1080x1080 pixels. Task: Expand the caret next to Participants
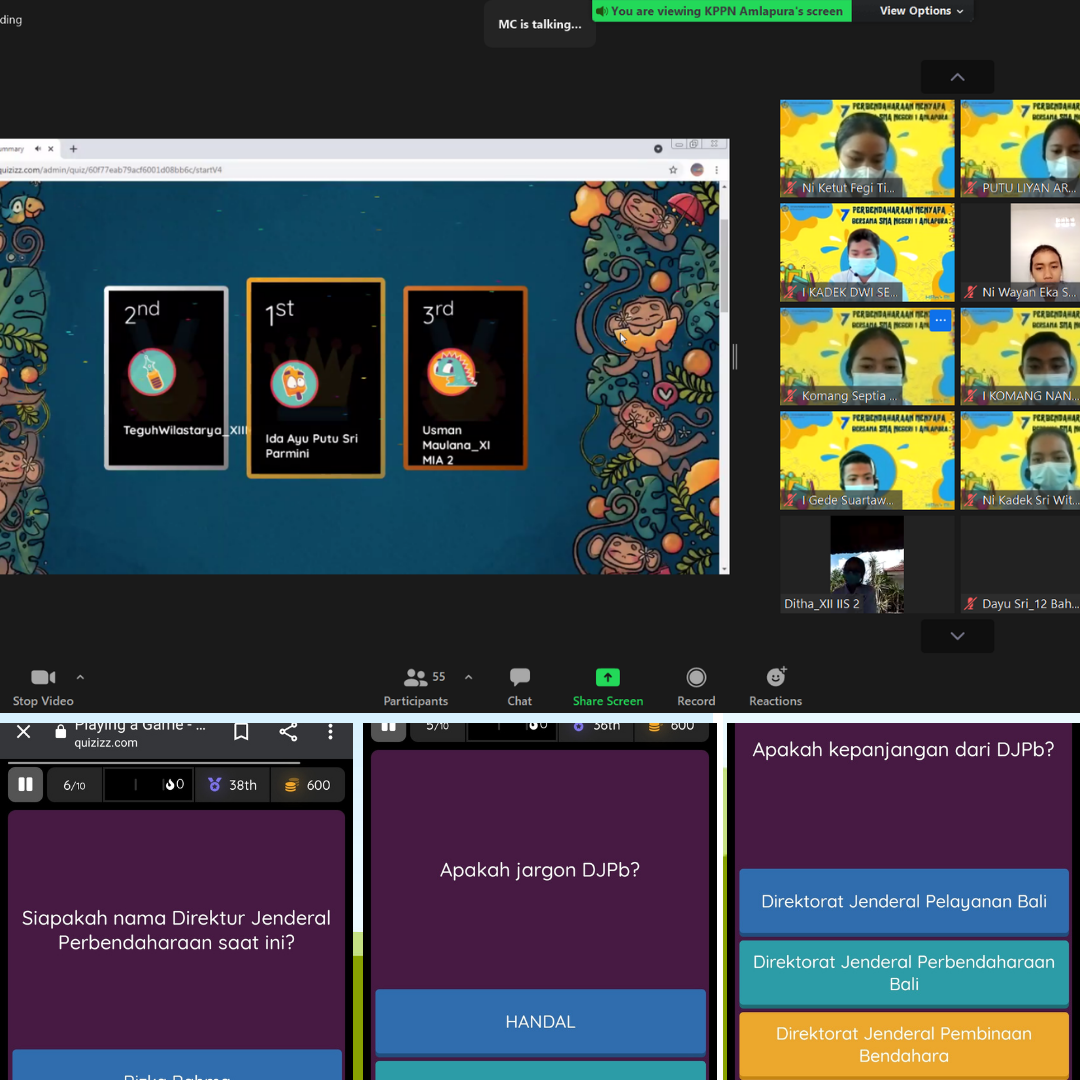(x=468, y=678)
